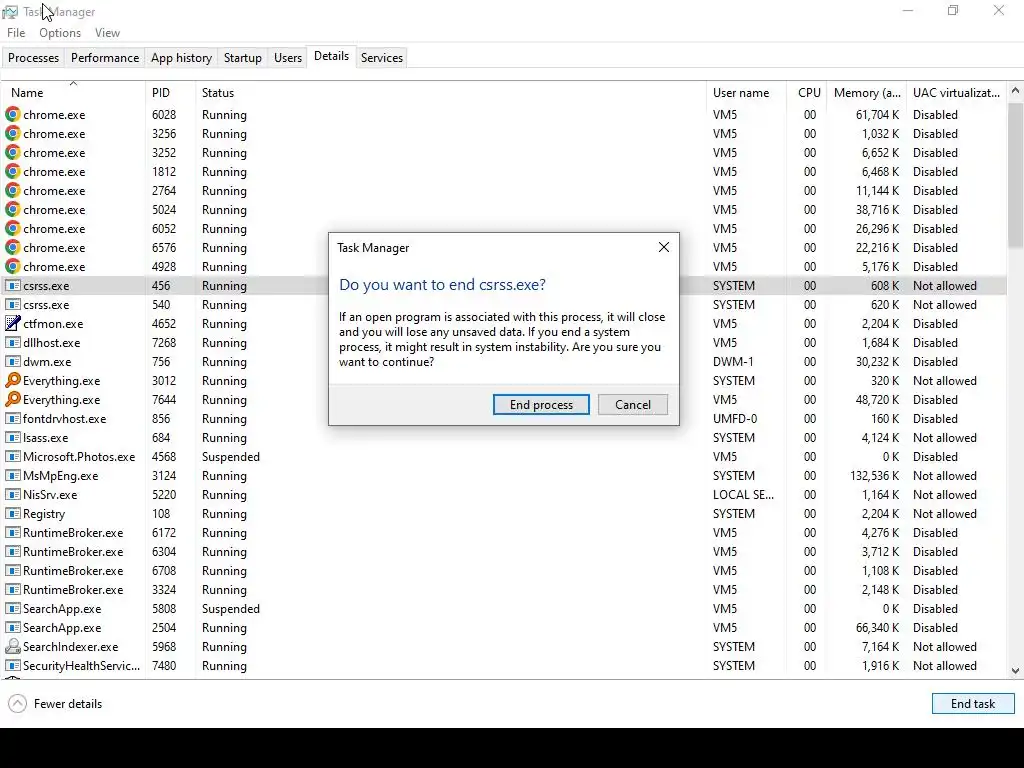Click memory value 61,704 K

(x=877, y=114)
